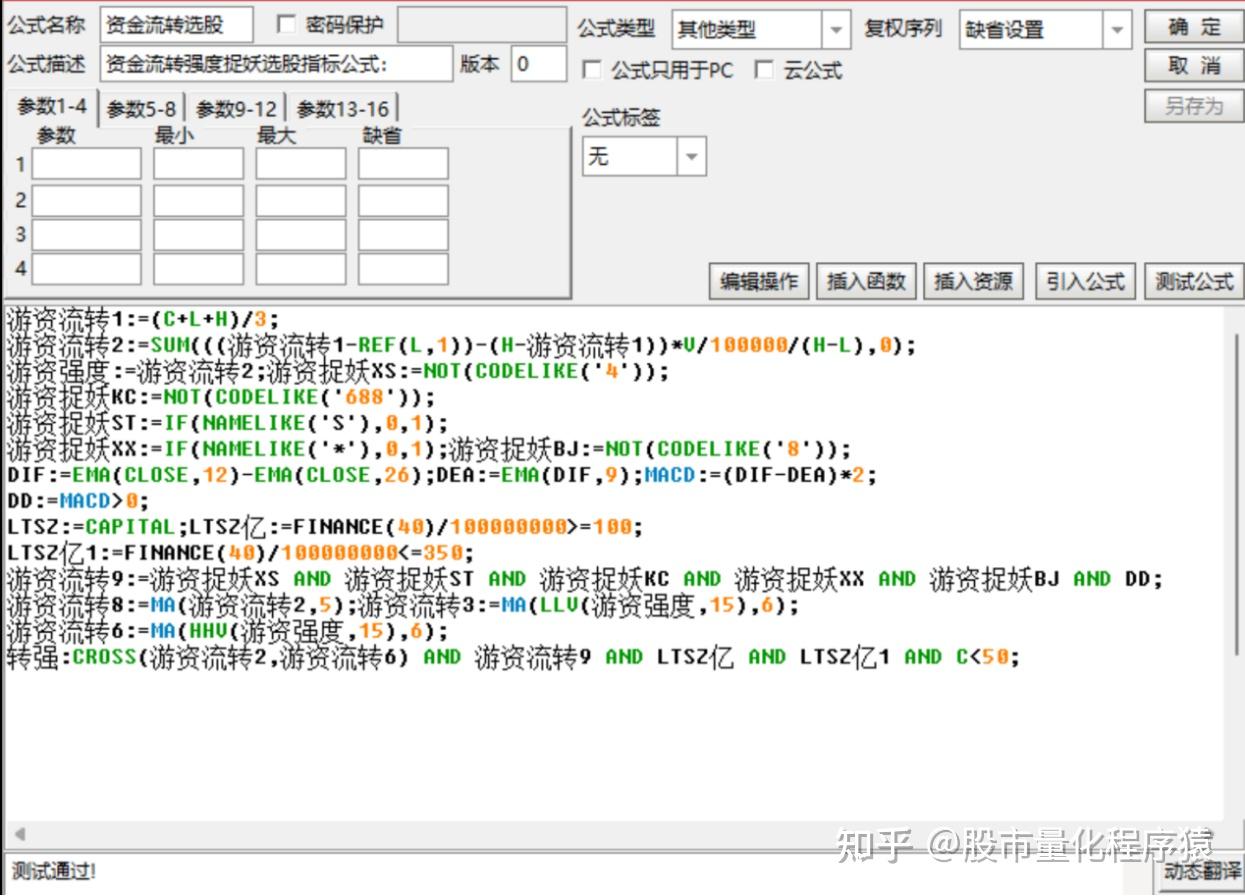This screenshot has width=1245, height=896.
Task: Open the 复权序列 dropdown showing 缺省设置
Action: point(1045,30)
